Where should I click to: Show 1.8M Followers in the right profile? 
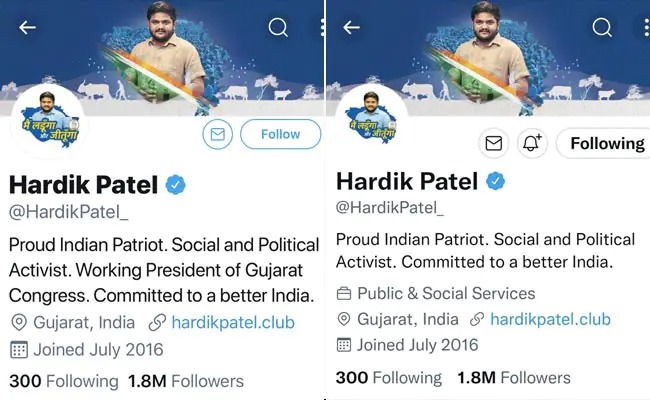click(x=513, y=377)
